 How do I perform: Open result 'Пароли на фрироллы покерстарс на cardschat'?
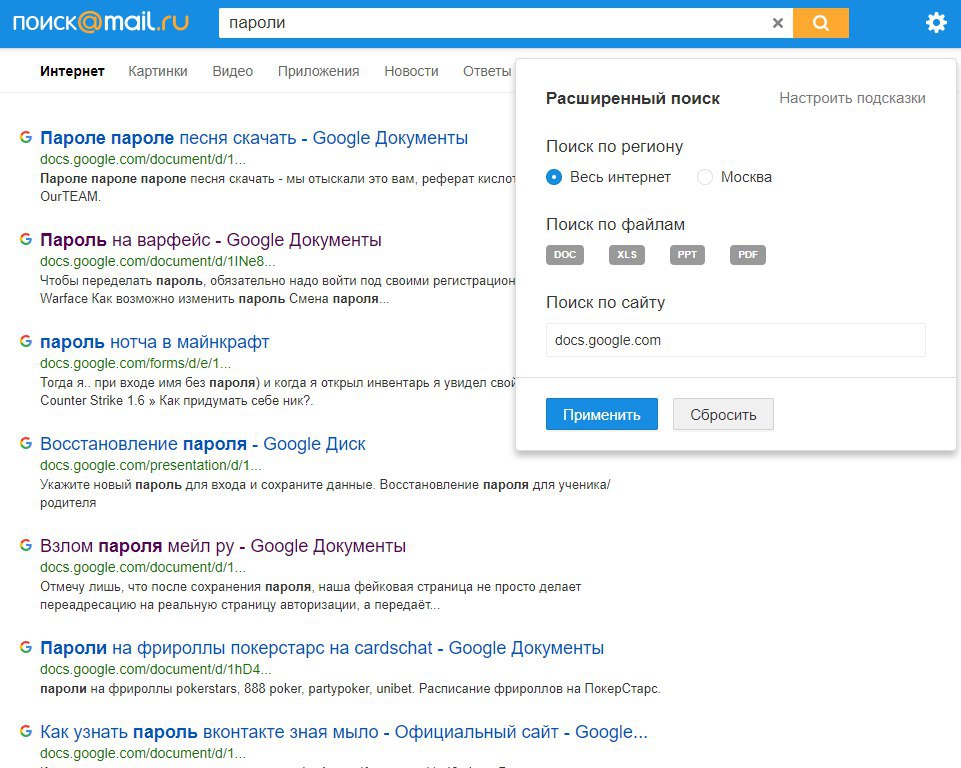point(322,648)
